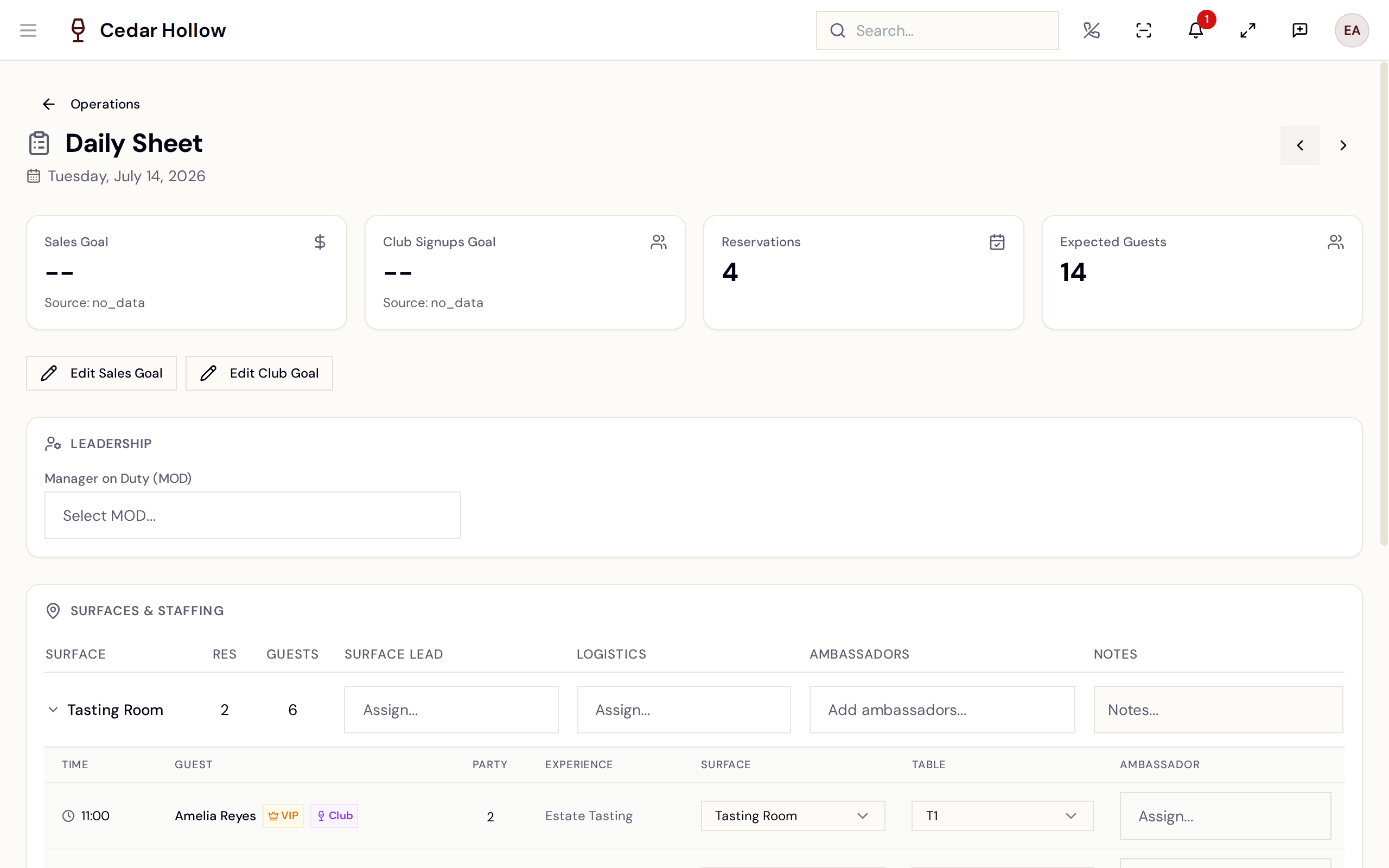Click the Reservations count 4
The width and height of the screenshot is (1389, 868).
[x=730, y=272]
